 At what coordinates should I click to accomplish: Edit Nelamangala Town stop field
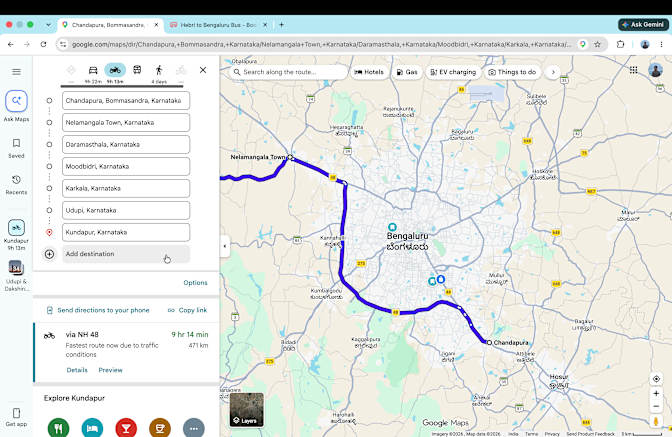[126, 123]
